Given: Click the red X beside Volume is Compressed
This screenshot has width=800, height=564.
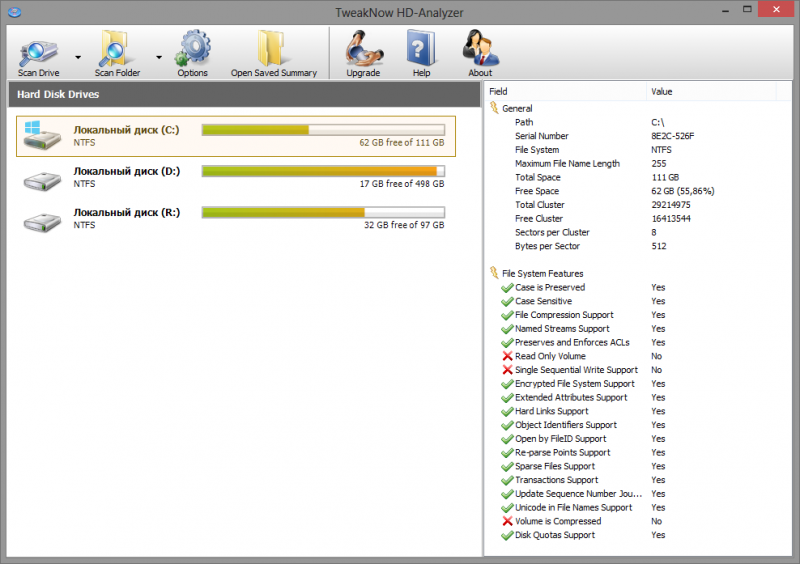Looking at the screenshot, I should click(x=507, y=521).
